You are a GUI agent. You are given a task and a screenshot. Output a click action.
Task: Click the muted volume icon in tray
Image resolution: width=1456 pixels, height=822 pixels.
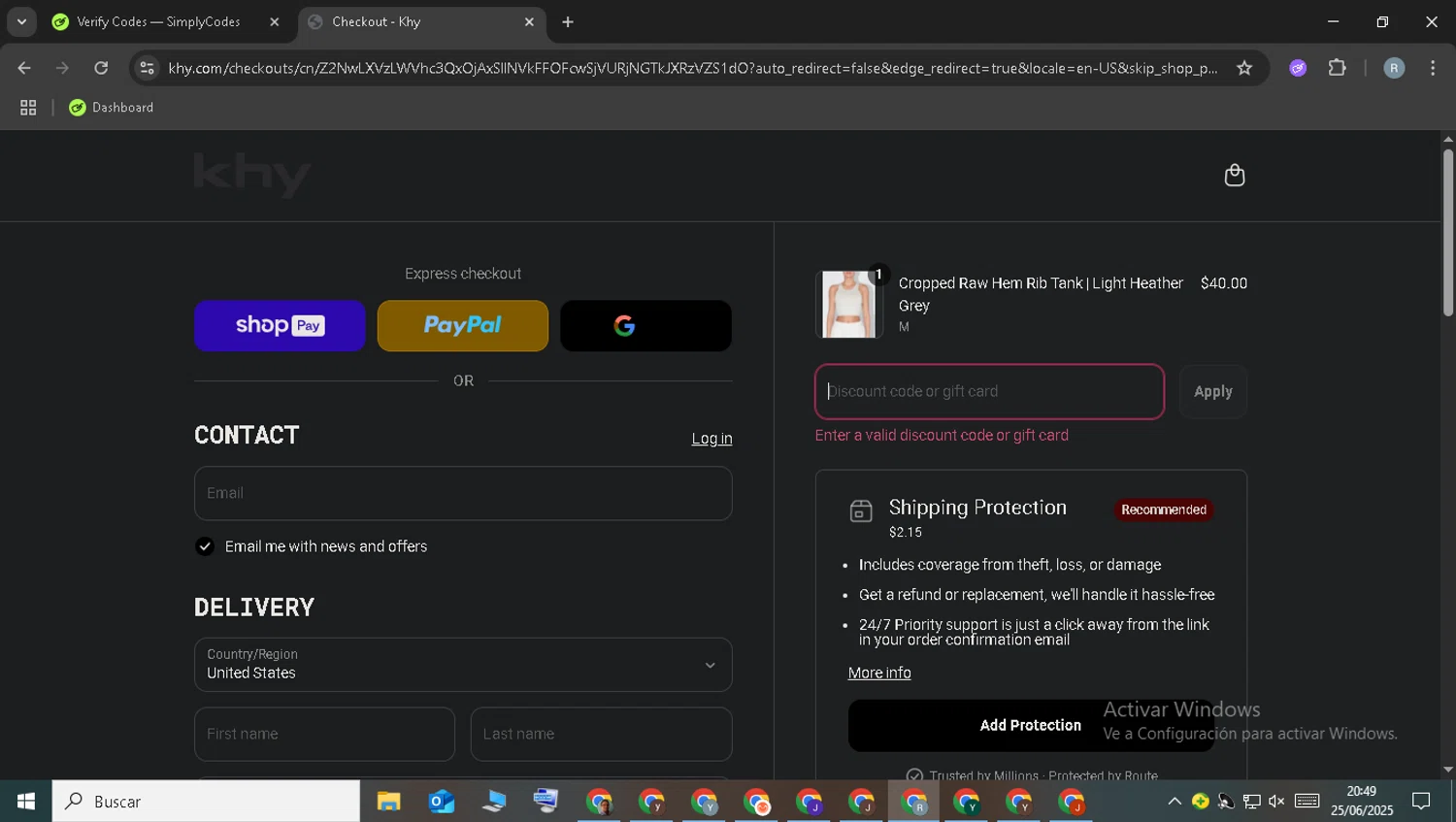tap(1276, 802)
